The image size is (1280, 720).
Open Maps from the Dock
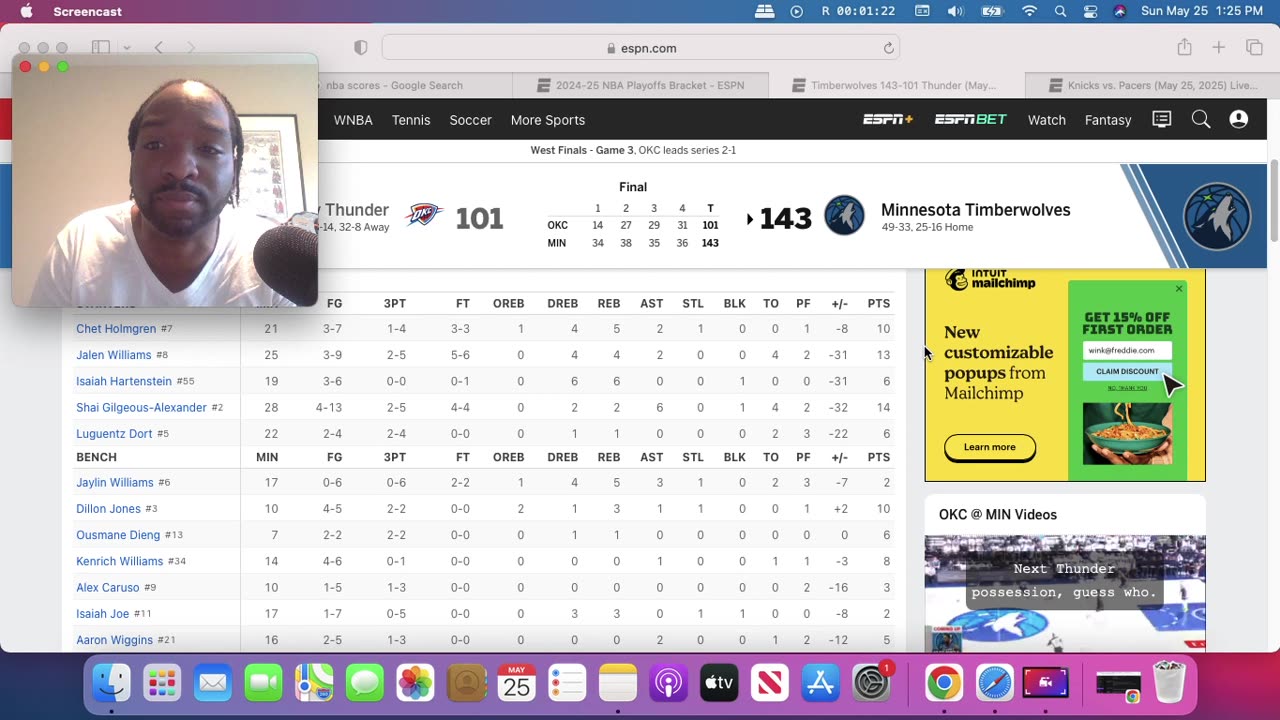314,683
